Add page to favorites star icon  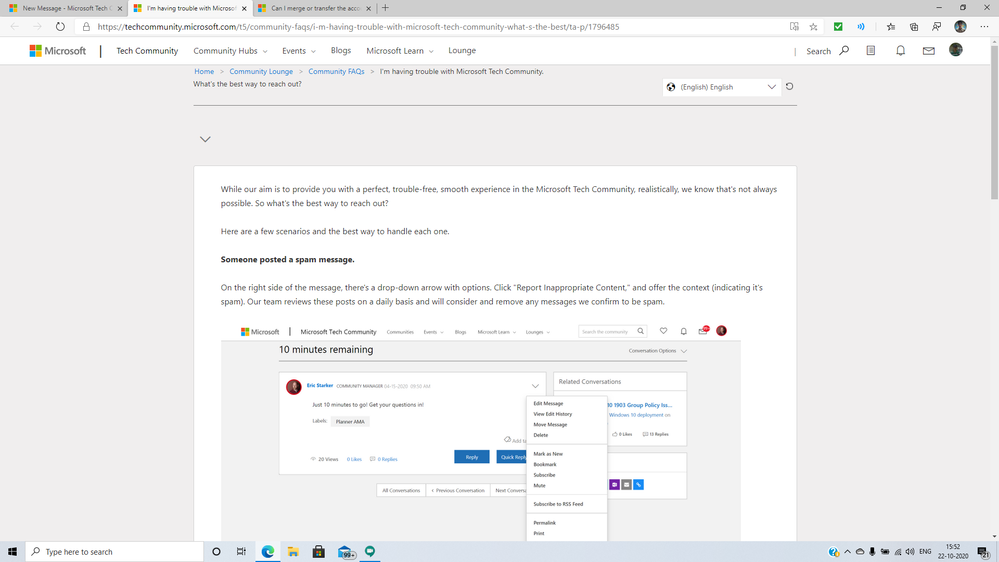(x=814, y=27)
